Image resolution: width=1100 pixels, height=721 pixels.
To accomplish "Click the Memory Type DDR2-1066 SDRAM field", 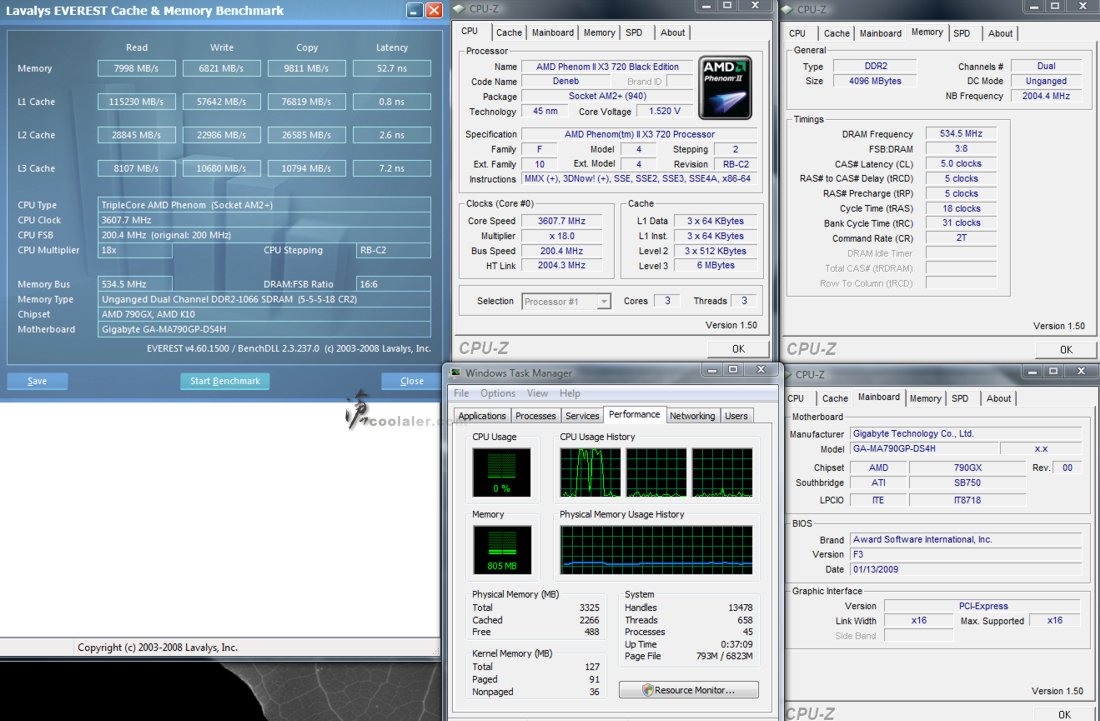I will [x=264, y=299].
